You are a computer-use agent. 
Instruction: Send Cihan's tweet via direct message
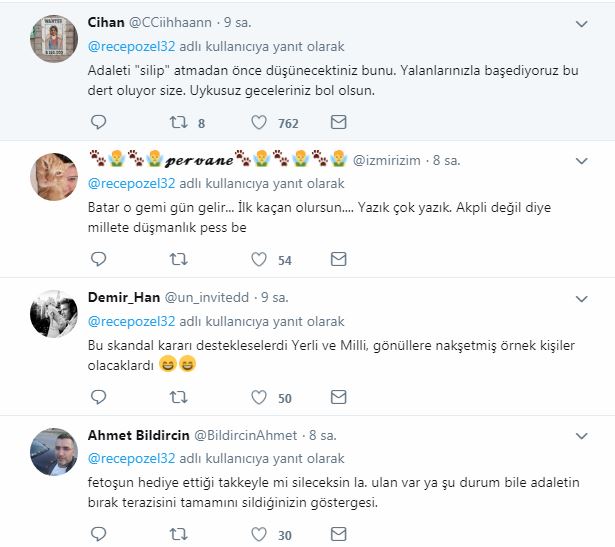click(338, 123)
